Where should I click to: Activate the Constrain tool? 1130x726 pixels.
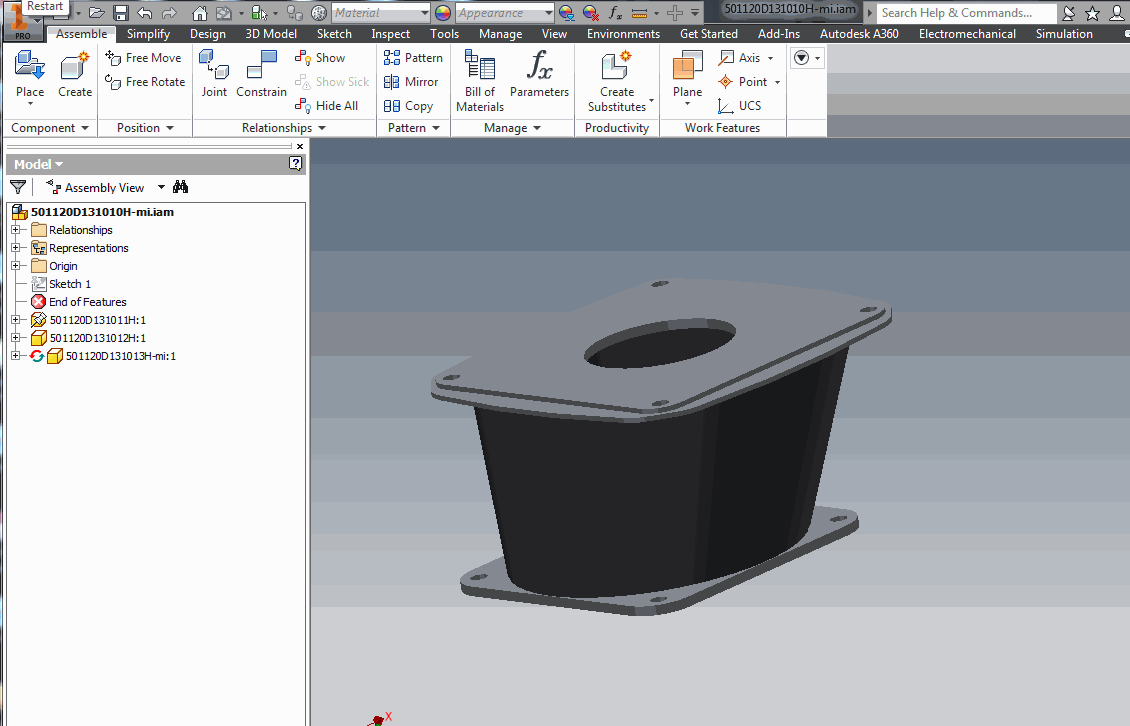click(261, 75)
